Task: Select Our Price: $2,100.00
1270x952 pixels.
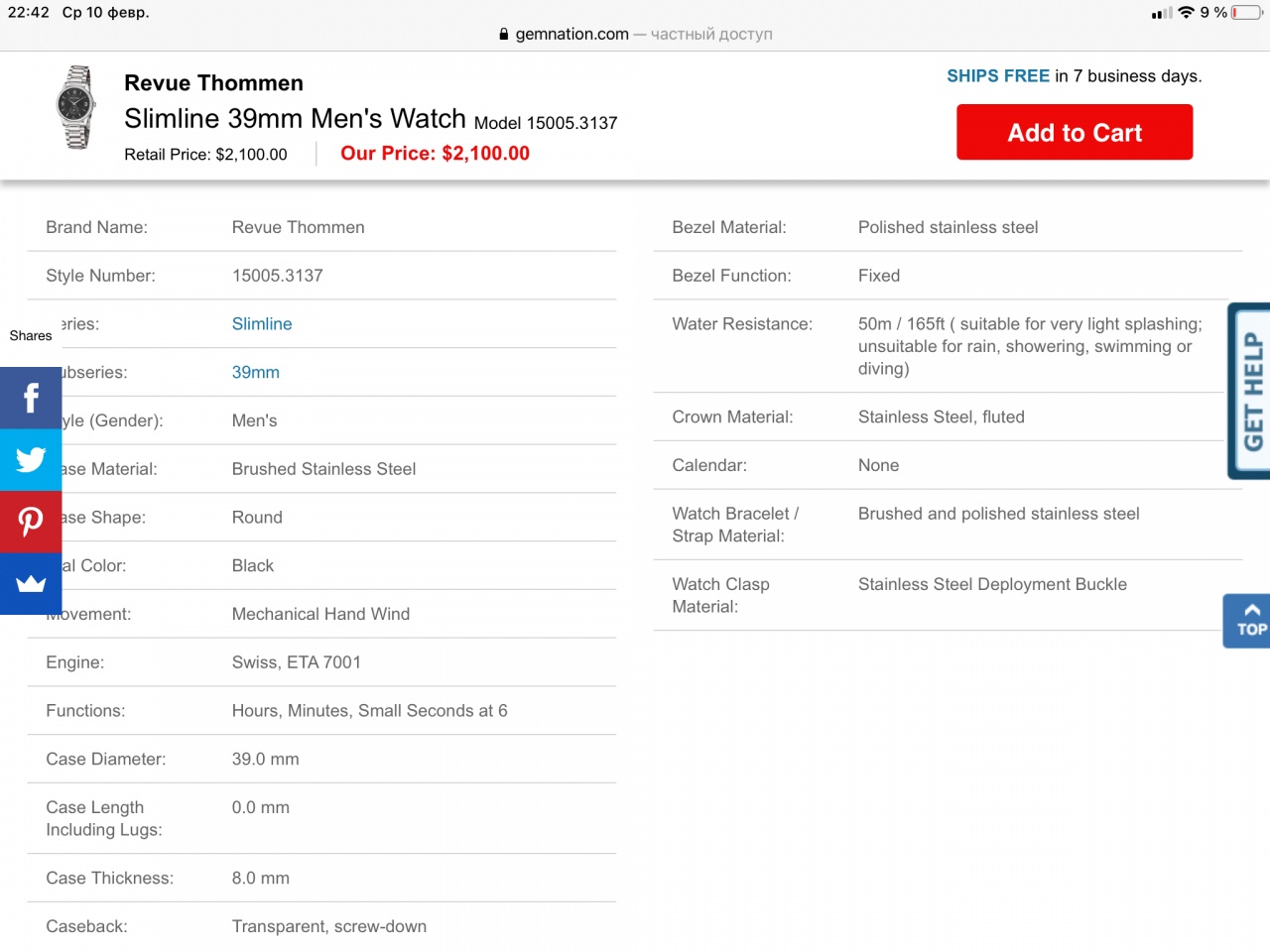Action: (x=435, y=154)
